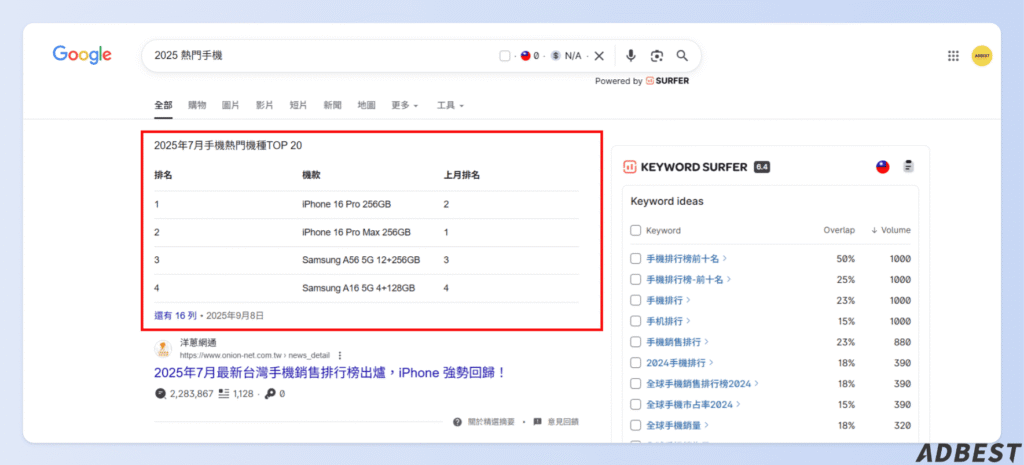Switch to the 短片 tab
The image size is (1024, 465).
pyautogui.click(x=298, y=105)
